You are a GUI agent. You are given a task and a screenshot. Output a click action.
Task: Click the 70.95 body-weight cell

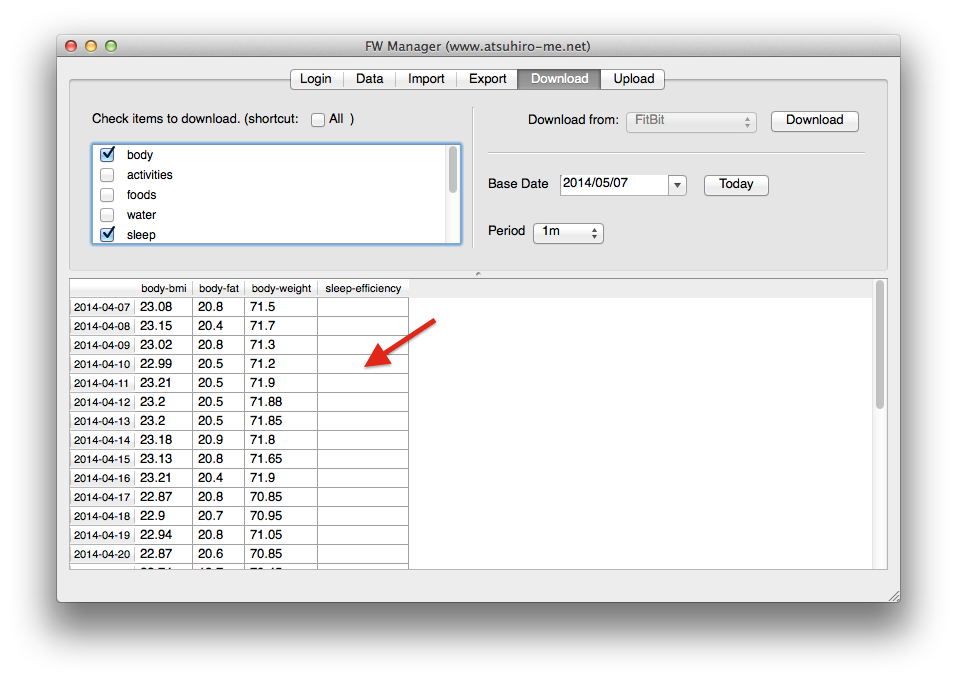(x=281, y=516)
